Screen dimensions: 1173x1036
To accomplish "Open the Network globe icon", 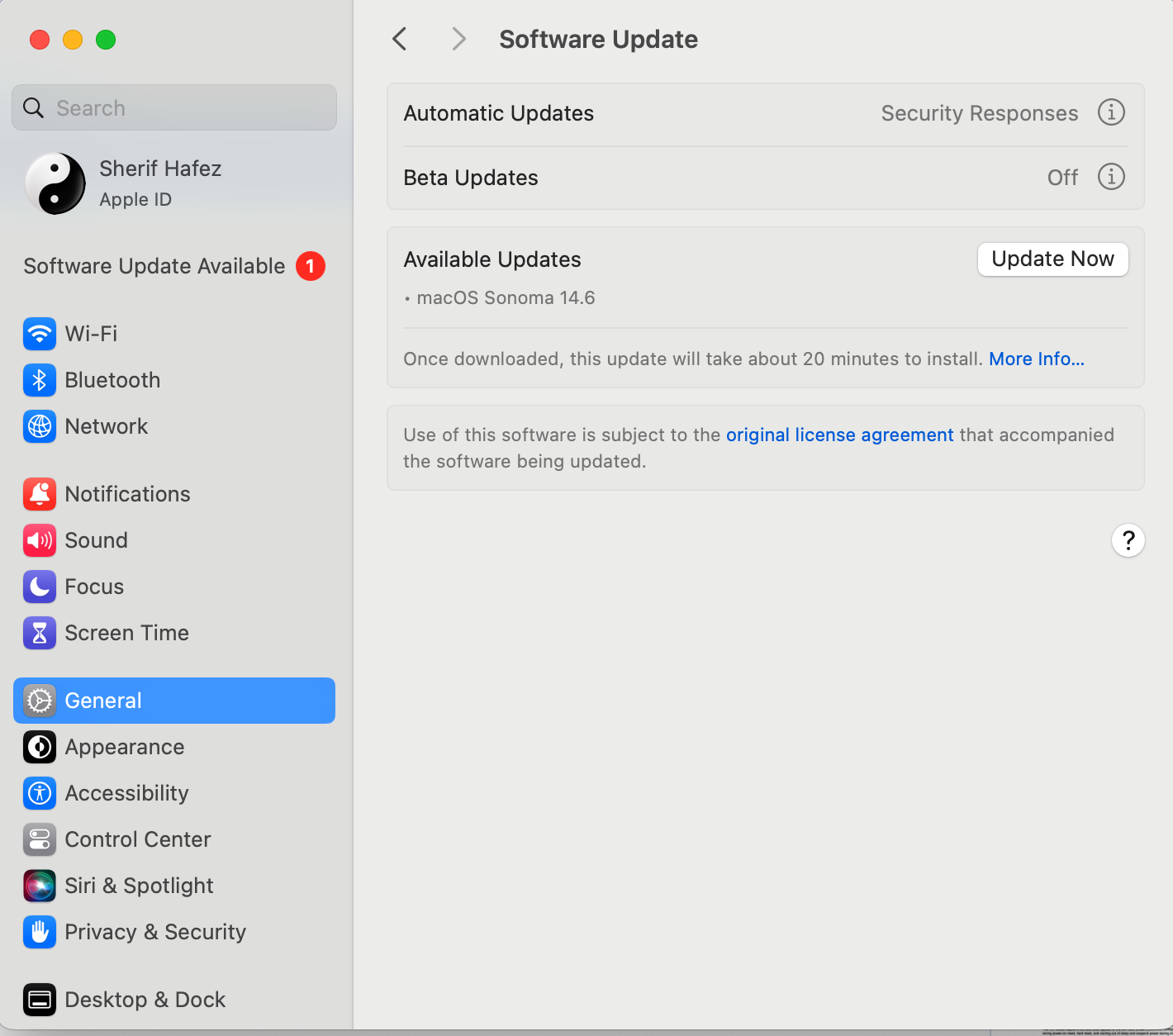I will 40,426.
